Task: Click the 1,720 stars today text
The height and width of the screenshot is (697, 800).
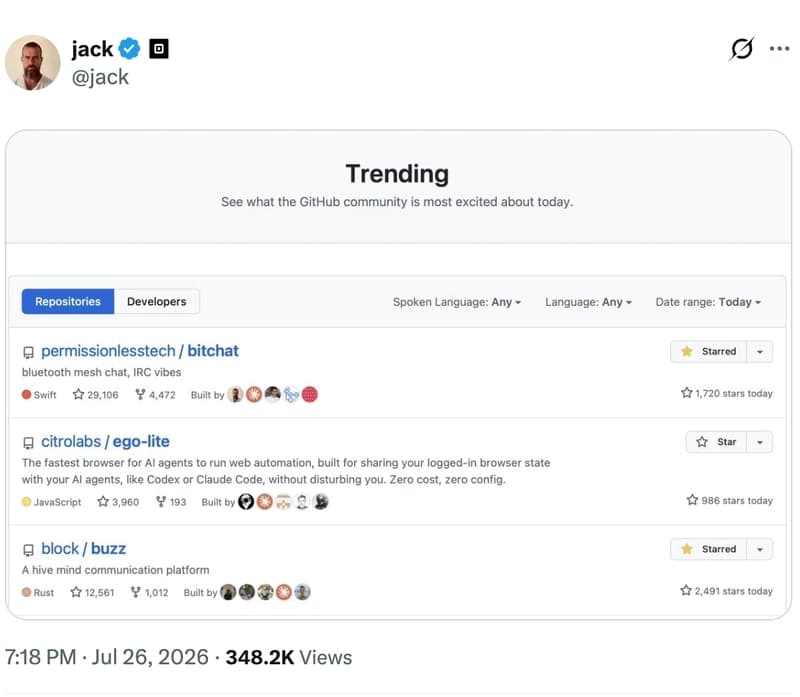Action: (x=727, y=393)
